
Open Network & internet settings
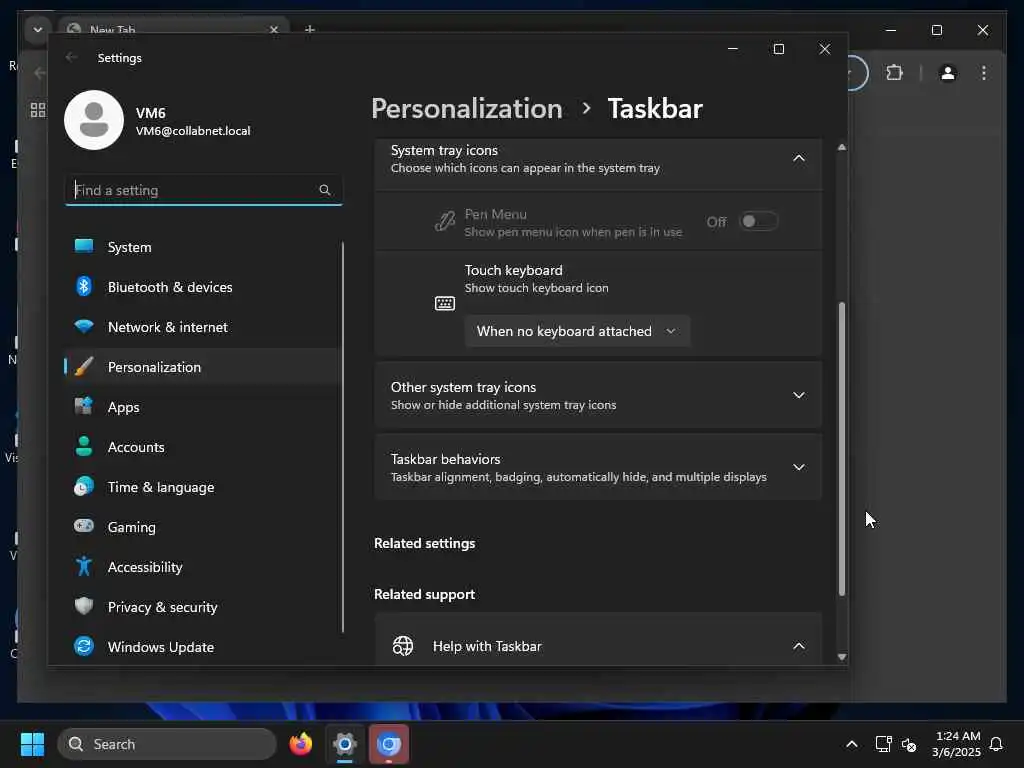pos(202,327)
